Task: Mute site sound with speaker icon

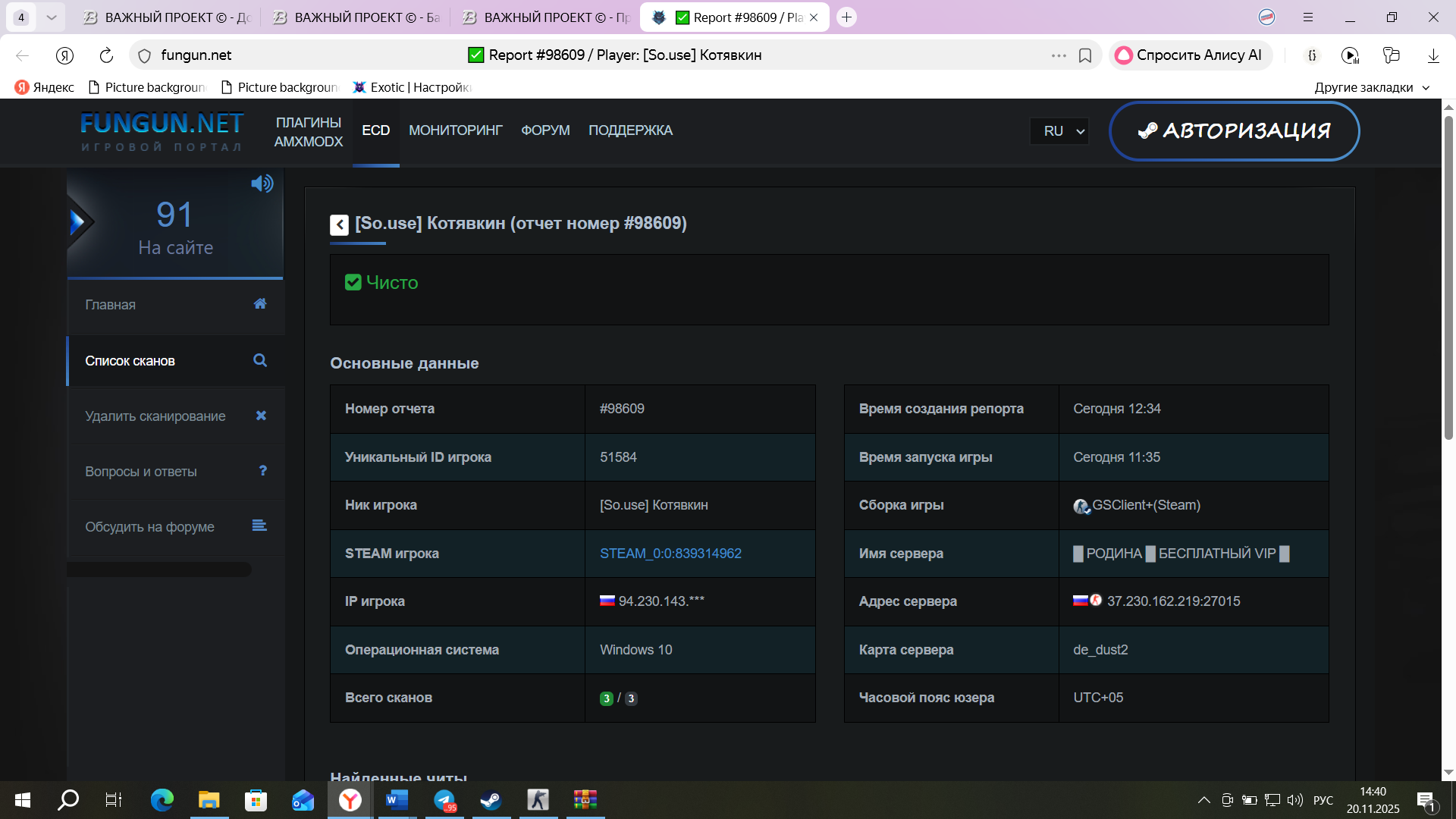Action: coord(262,184)
